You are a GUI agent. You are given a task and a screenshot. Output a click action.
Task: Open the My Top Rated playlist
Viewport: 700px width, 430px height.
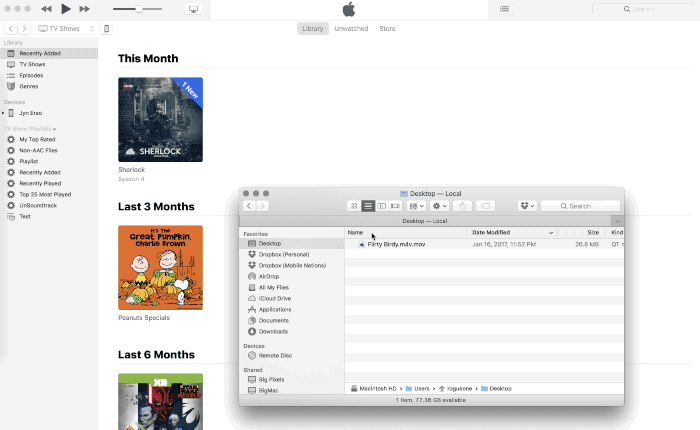pyautogui.click(x=49, y=139)
